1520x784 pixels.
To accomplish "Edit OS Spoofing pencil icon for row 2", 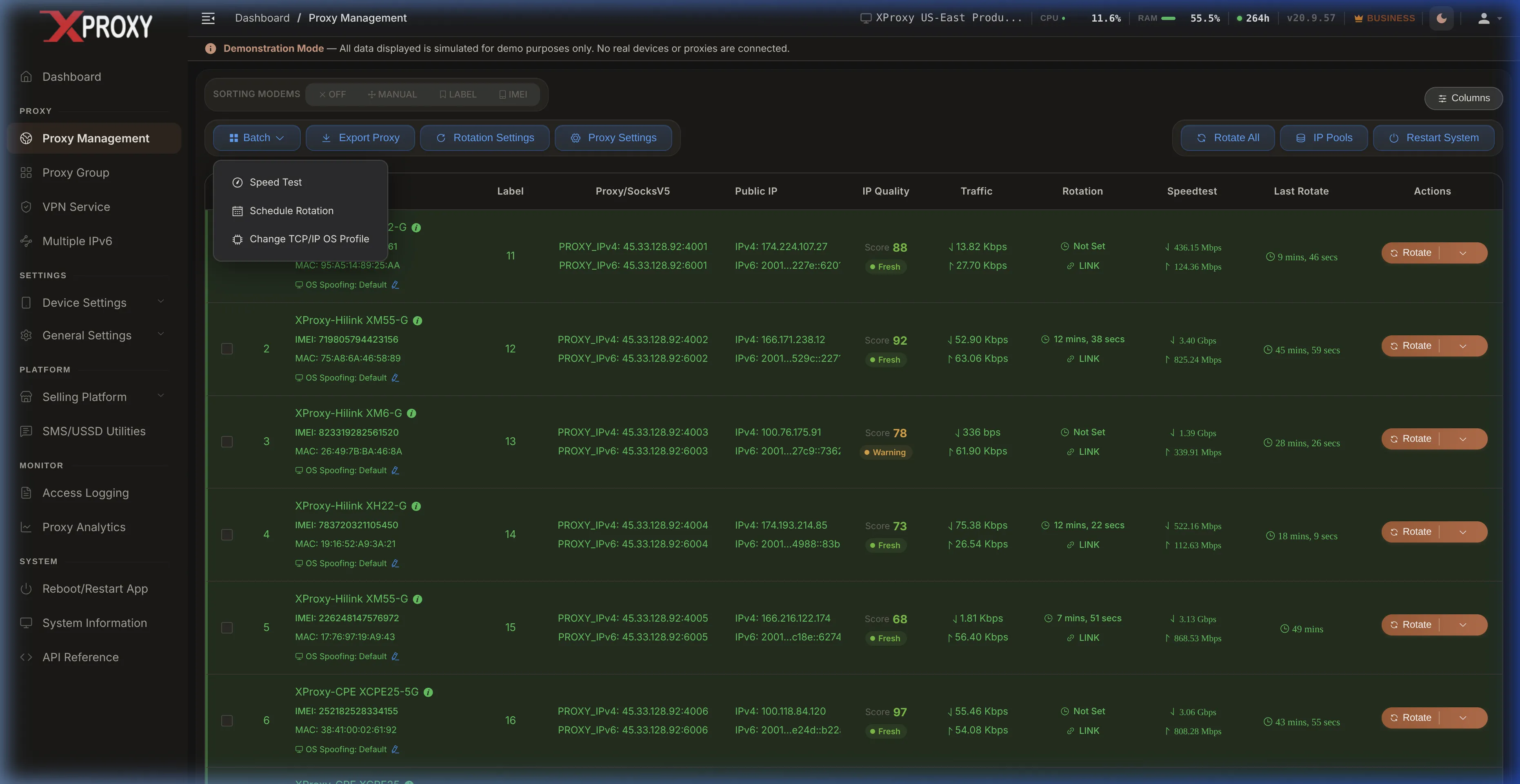I will tap(396, 378).
